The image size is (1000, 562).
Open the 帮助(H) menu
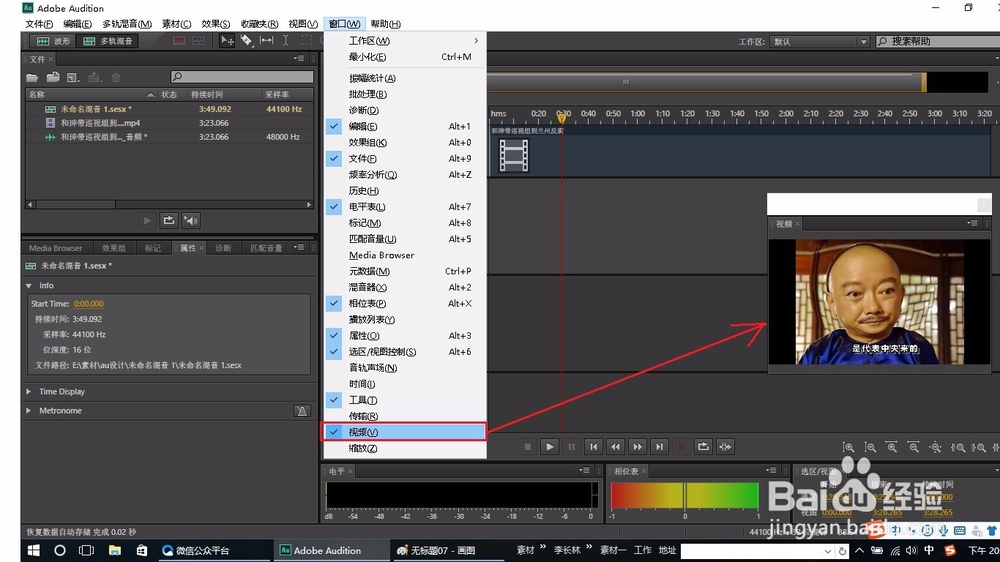(x=386, y=24)
